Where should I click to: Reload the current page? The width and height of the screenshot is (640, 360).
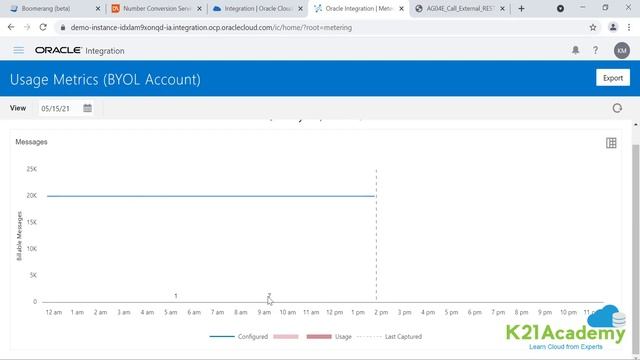click(x=43, y=27)
